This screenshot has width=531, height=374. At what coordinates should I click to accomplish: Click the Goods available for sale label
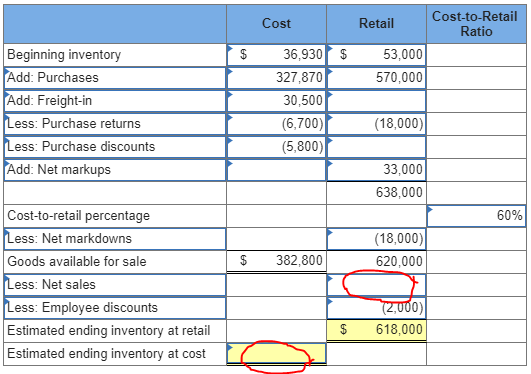(x=77, y=262)
